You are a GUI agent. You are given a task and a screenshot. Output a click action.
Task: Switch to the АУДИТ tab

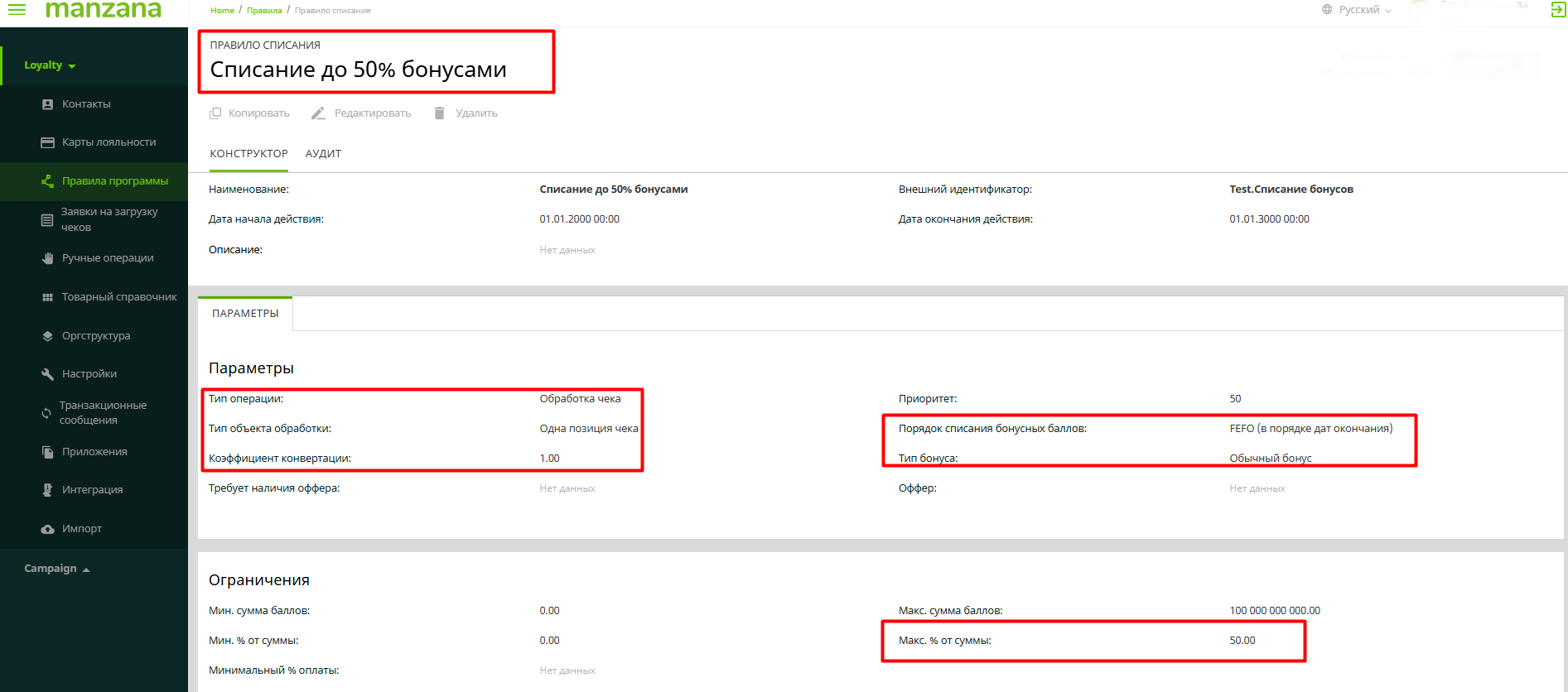[x=323, y=154]
